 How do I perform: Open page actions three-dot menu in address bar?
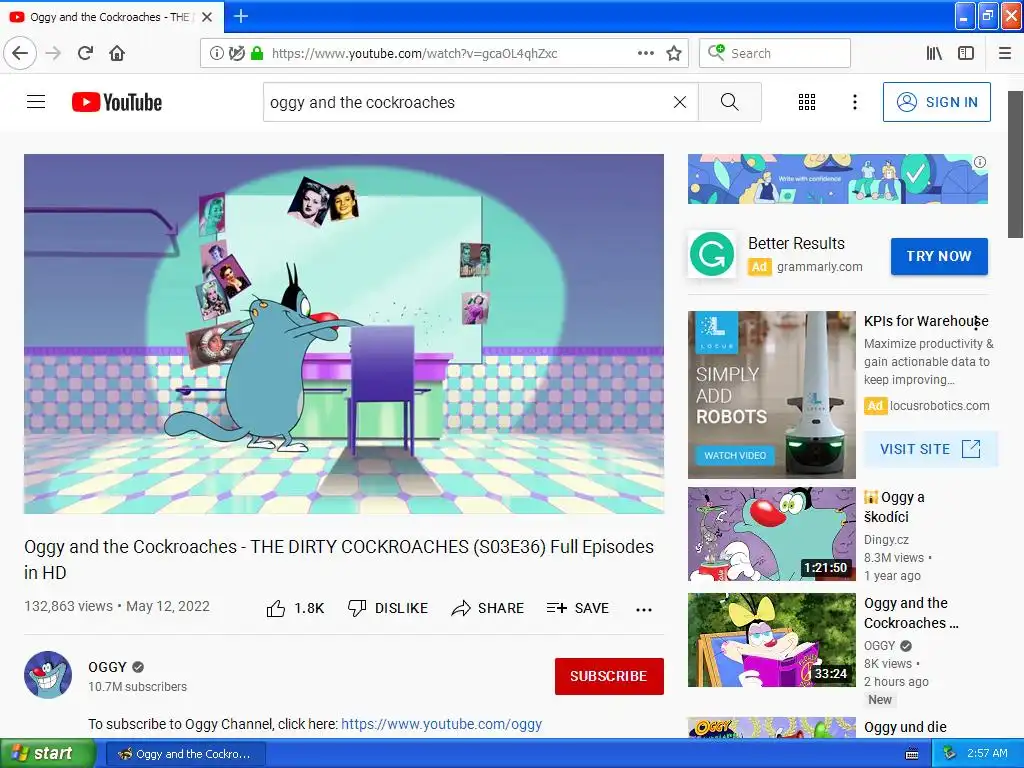645,53
